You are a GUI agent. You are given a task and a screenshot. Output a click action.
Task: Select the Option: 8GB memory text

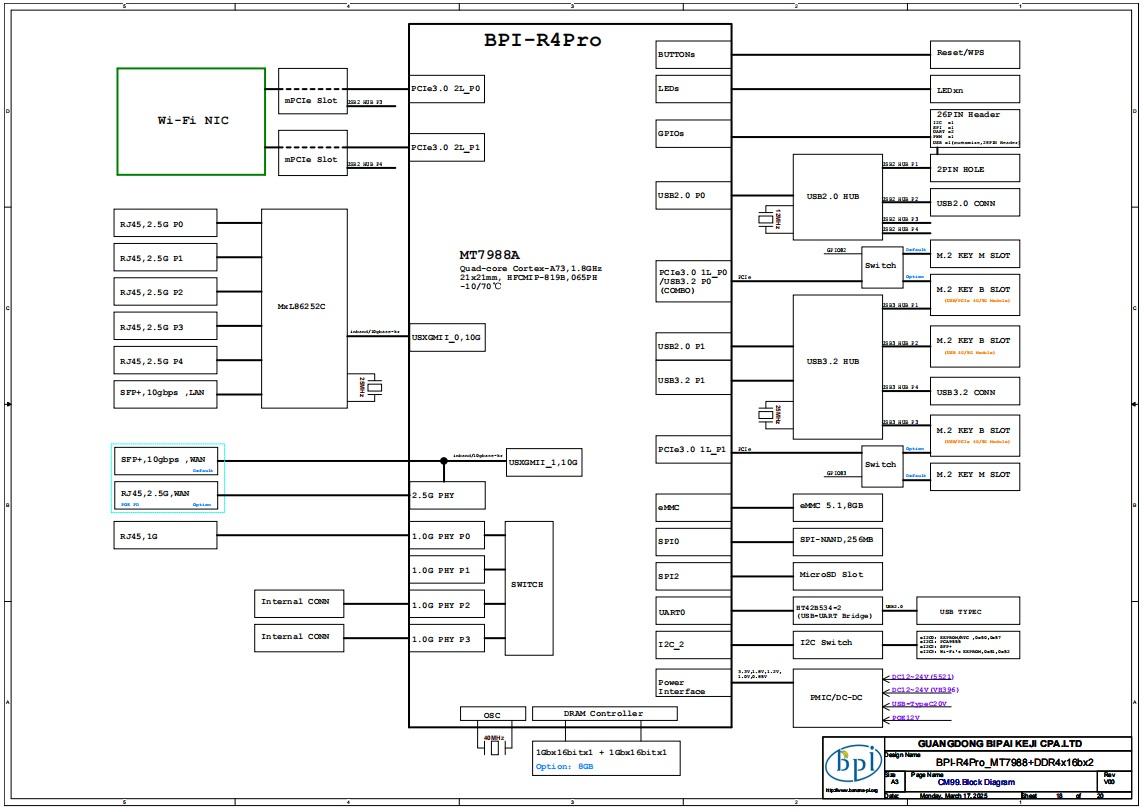click(x=564, y=767)
